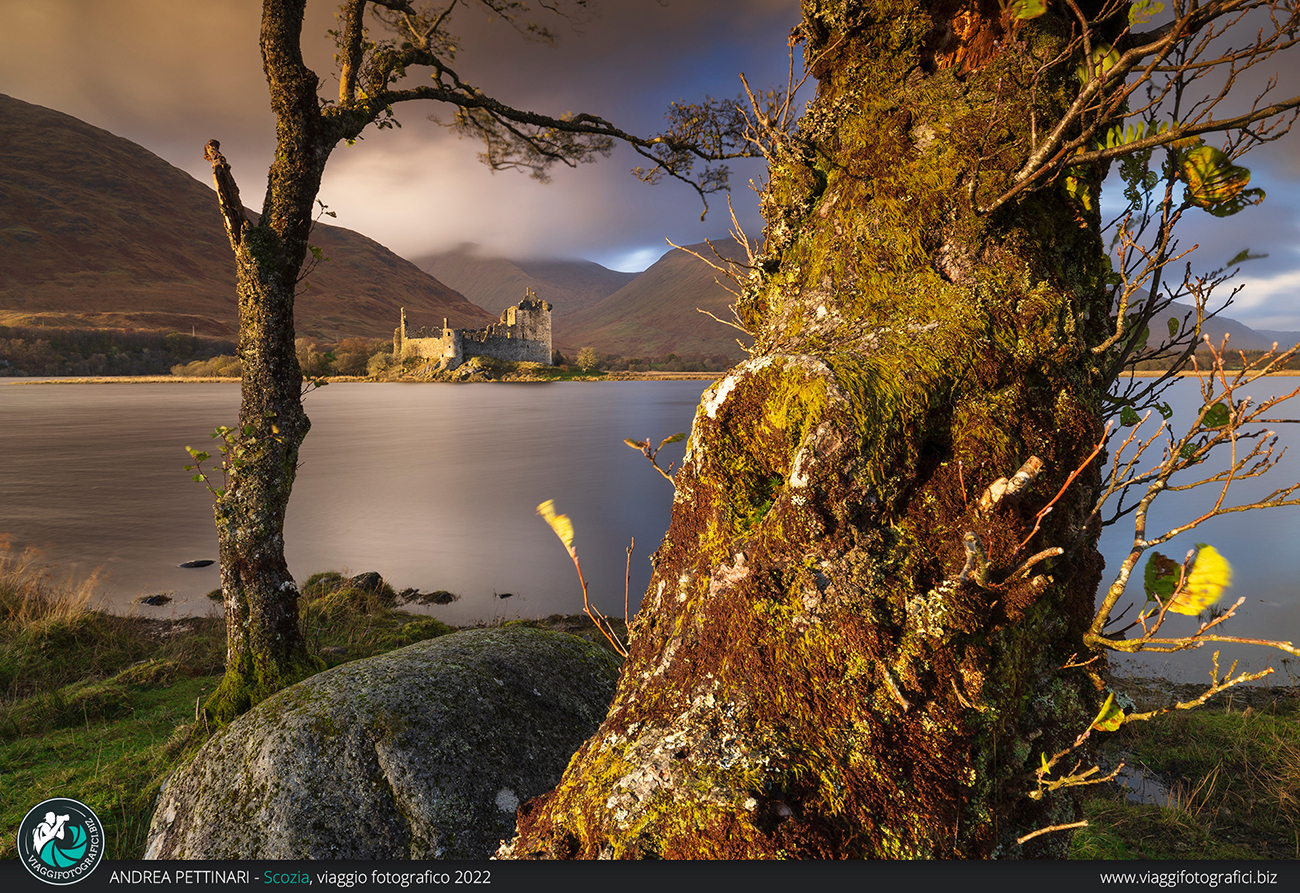The image size is (1300, 893).
Task: Click the green-yellow leaf at upper right
Action: [1214, 178]
